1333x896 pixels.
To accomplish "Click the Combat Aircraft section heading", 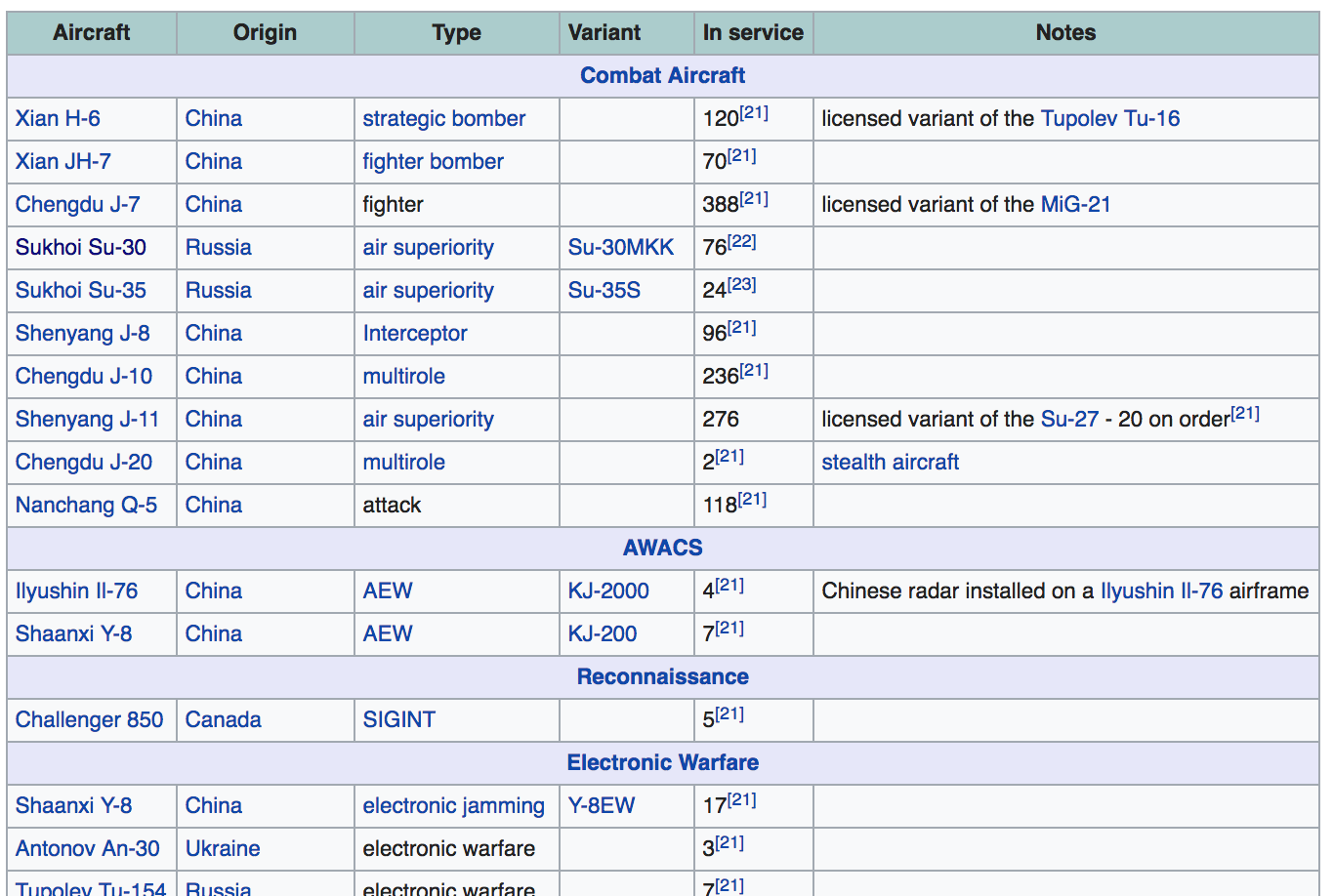I will [662, 76].
